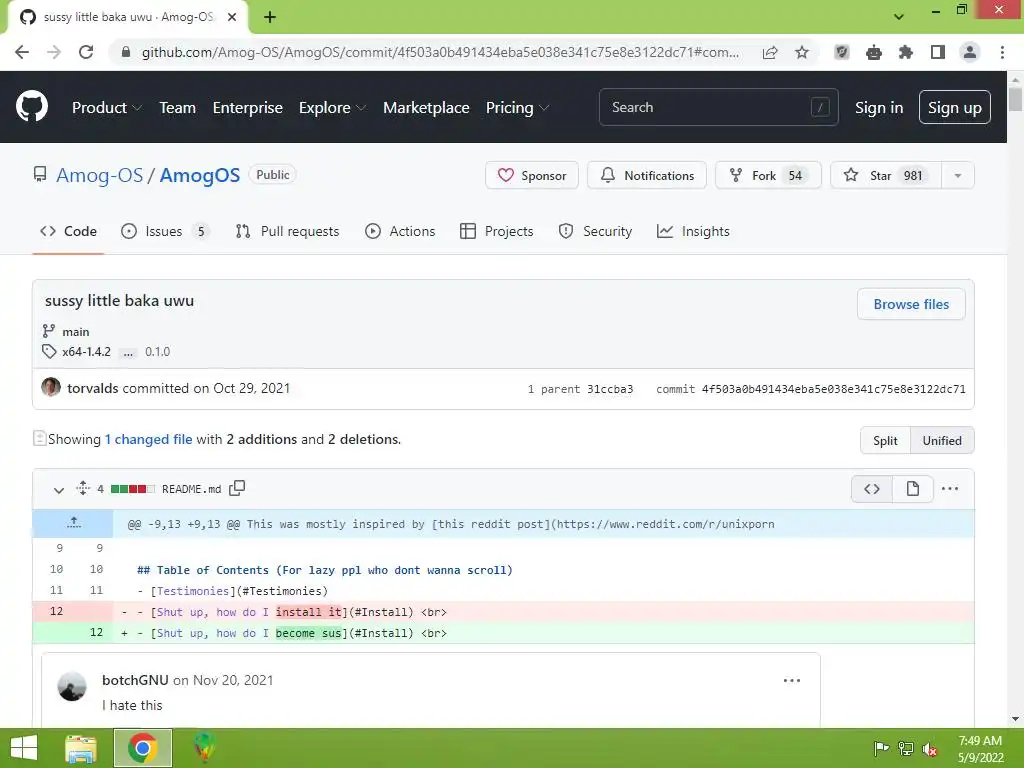Open the Insights tab
The height and width of the screenshot is (768, 1024).
693,231
